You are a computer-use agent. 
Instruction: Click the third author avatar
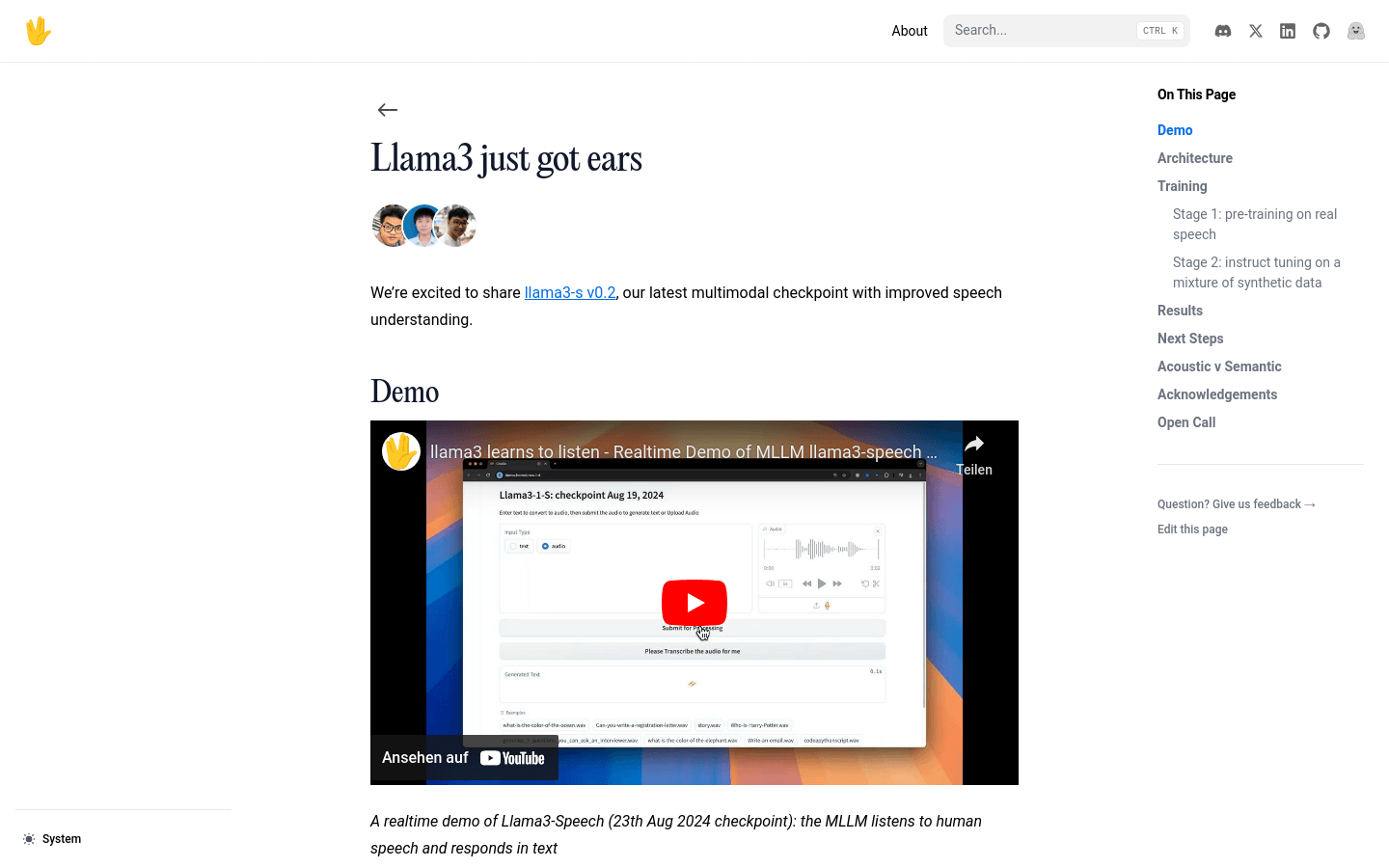(x=456, y=226)
